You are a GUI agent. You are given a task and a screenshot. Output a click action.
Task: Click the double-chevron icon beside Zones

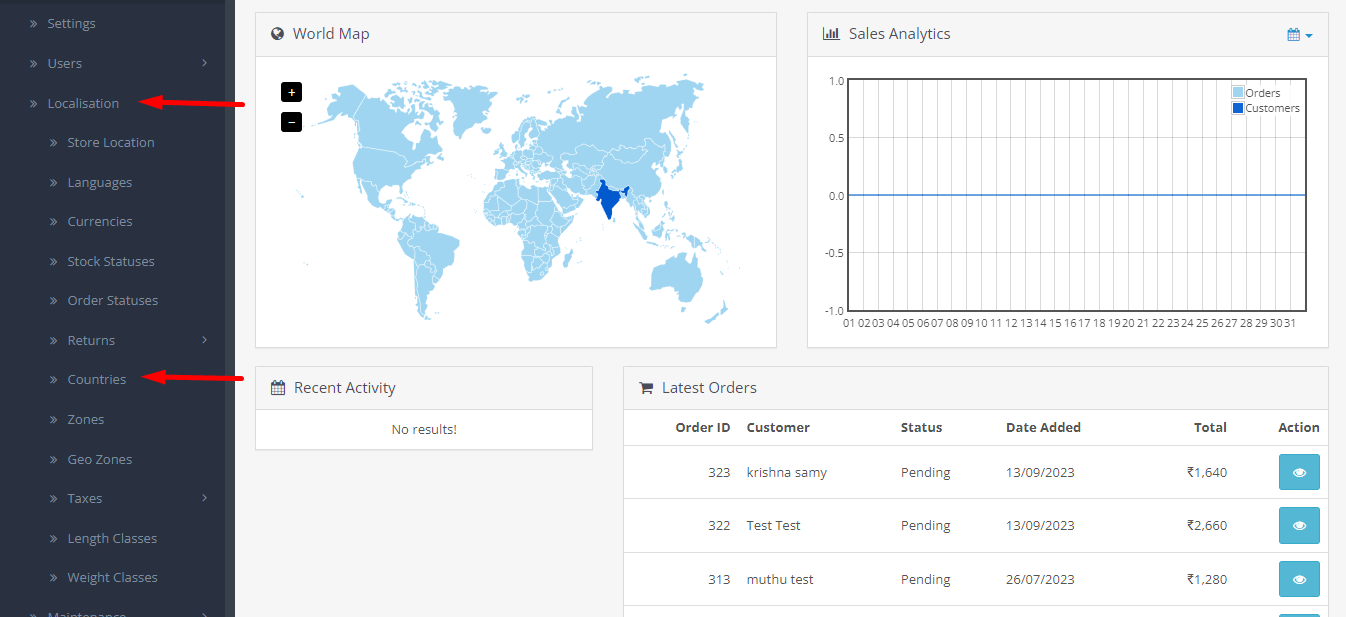coord(54,420)
